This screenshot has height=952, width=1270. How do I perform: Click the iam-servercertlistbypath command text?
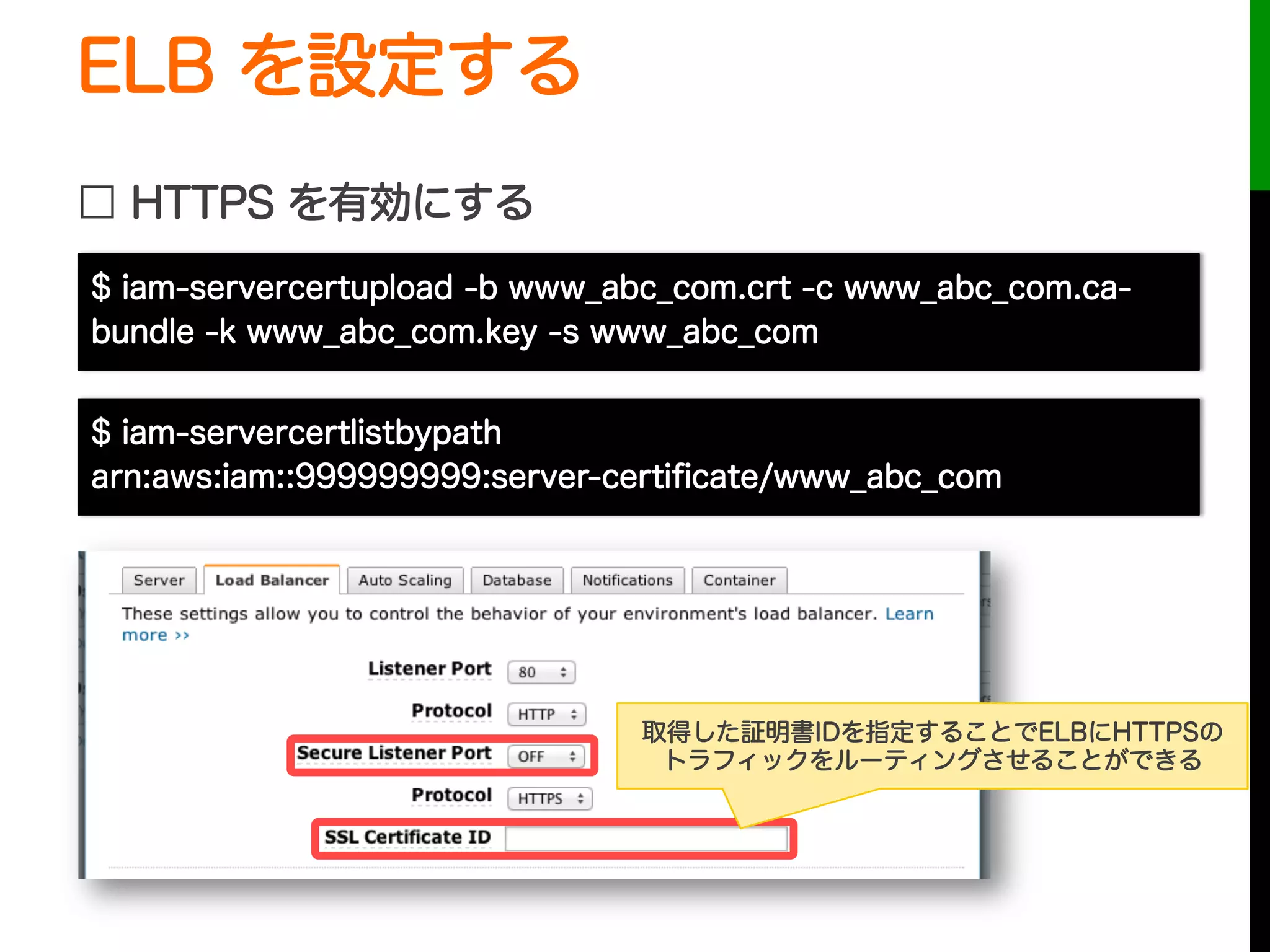coord(296,432)
